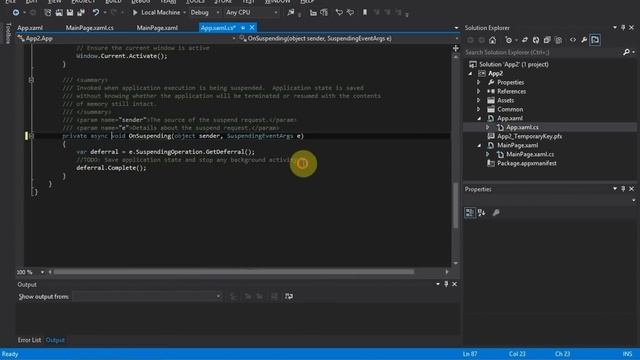Expand the Common folder
The image size is (640, 360).
coord(478,109)
